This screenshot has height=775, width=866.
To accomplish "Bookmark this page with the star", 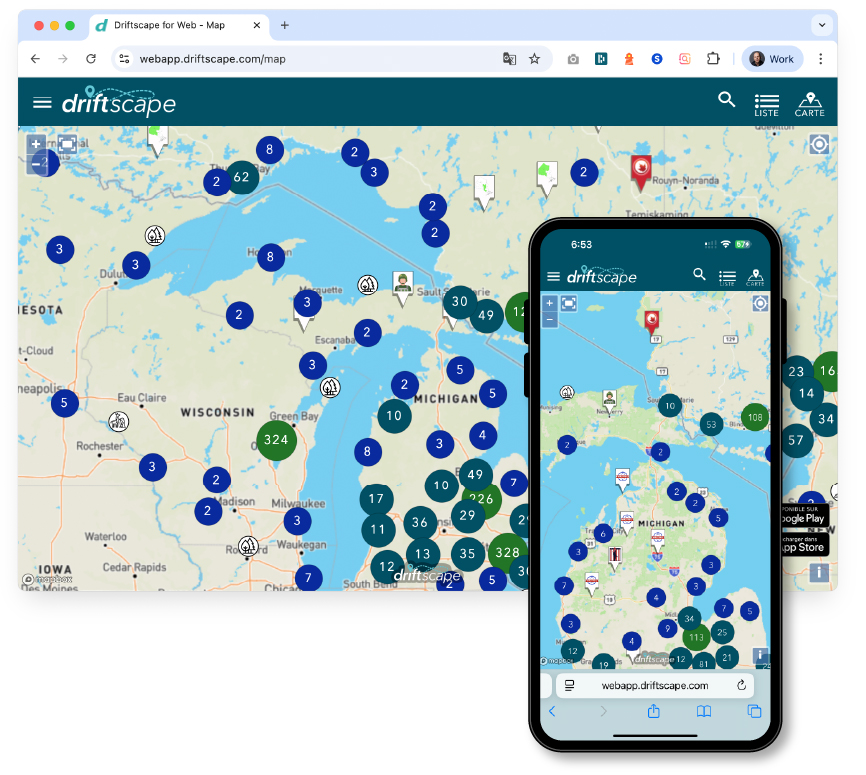I will [534, 59].
